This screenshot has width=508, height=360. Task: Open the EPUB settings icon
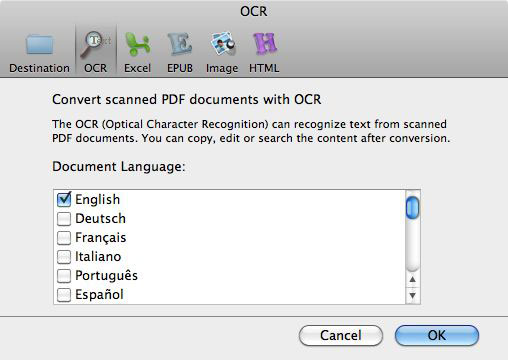click(180, 44)
